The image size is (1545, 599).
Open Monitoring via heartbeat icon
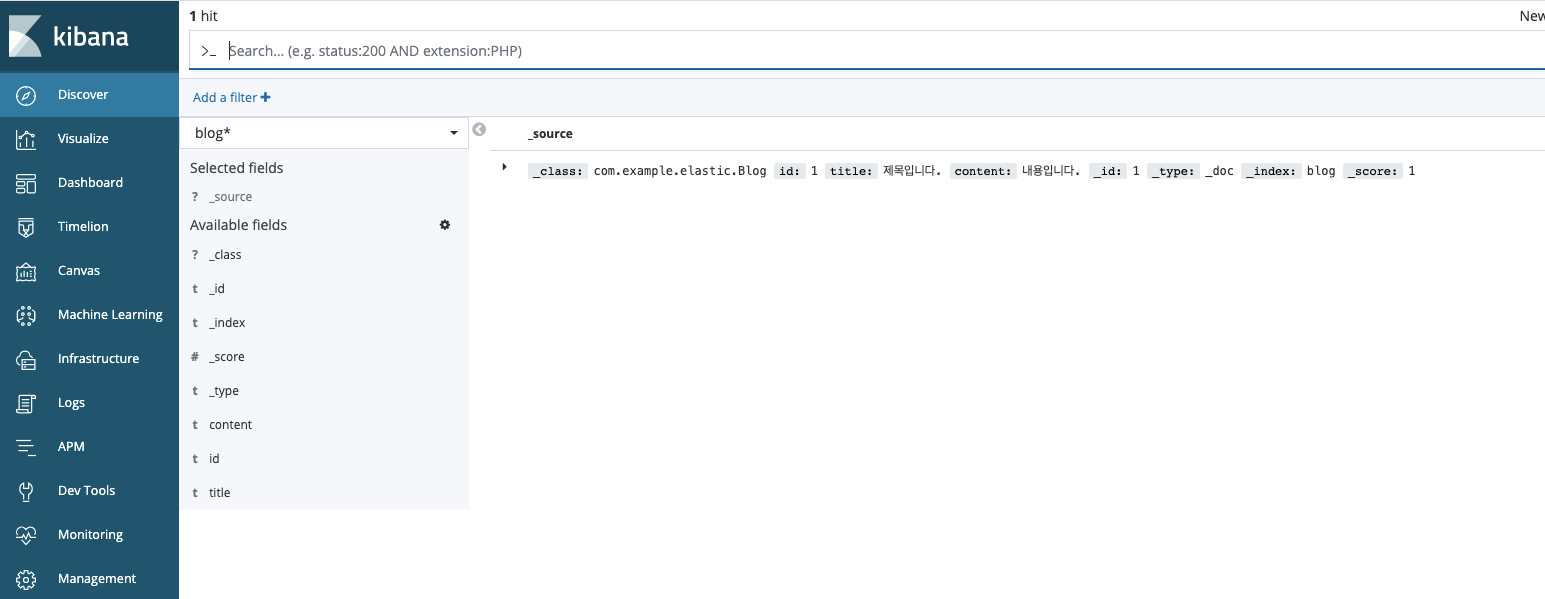(x=27, y=535)
